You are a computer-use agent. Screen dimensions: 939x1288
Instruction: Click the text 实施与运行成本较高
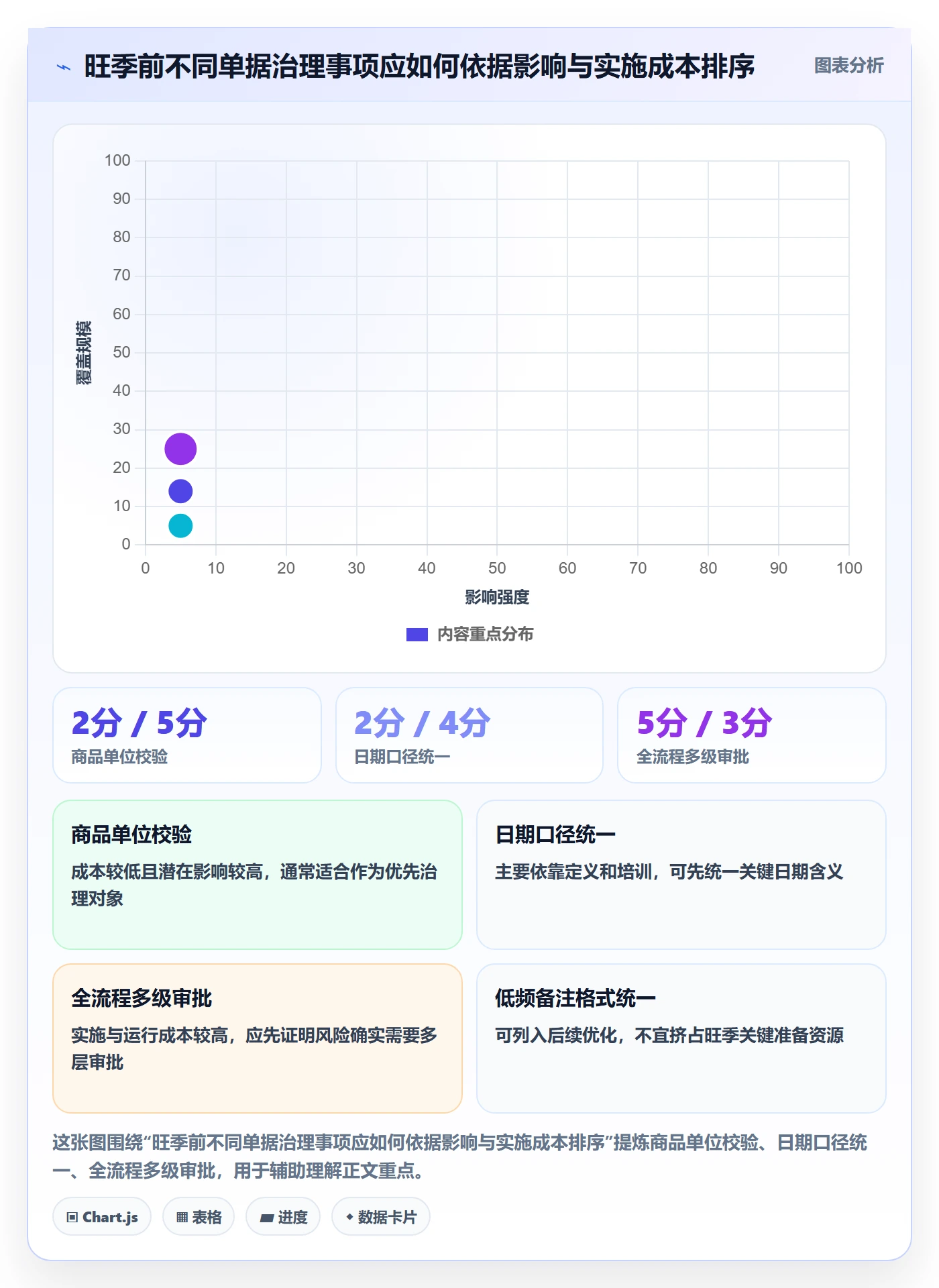[150, 1035]
